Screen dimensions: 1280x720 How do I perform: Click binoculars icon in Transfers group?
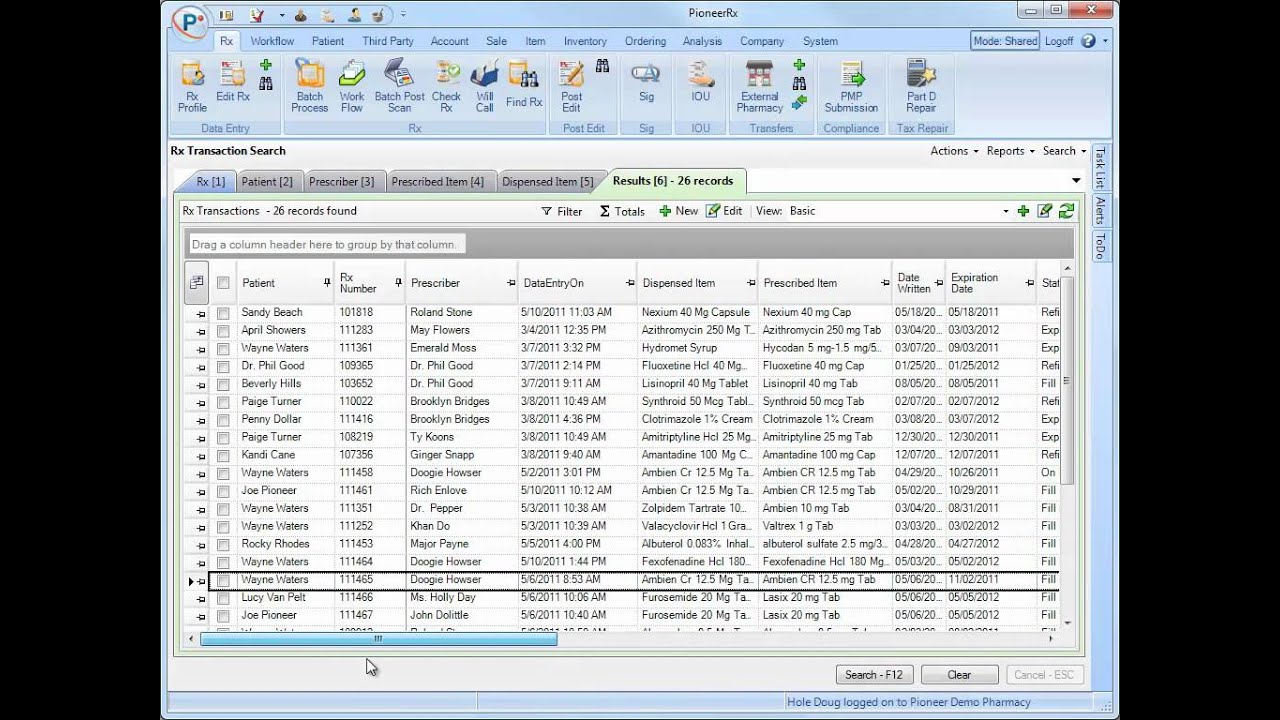click(x=799, y=84)
